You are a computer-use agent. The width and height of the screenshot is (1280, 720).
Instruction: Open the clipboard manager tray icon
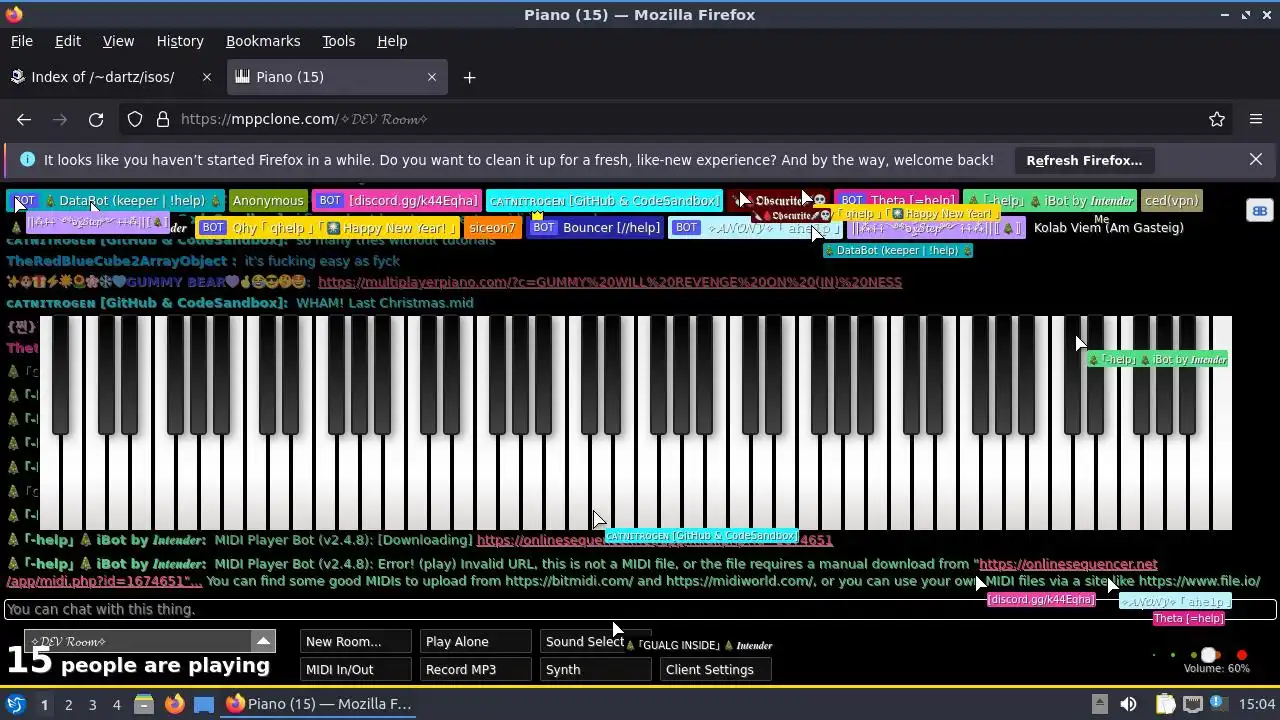[1165, 704]
